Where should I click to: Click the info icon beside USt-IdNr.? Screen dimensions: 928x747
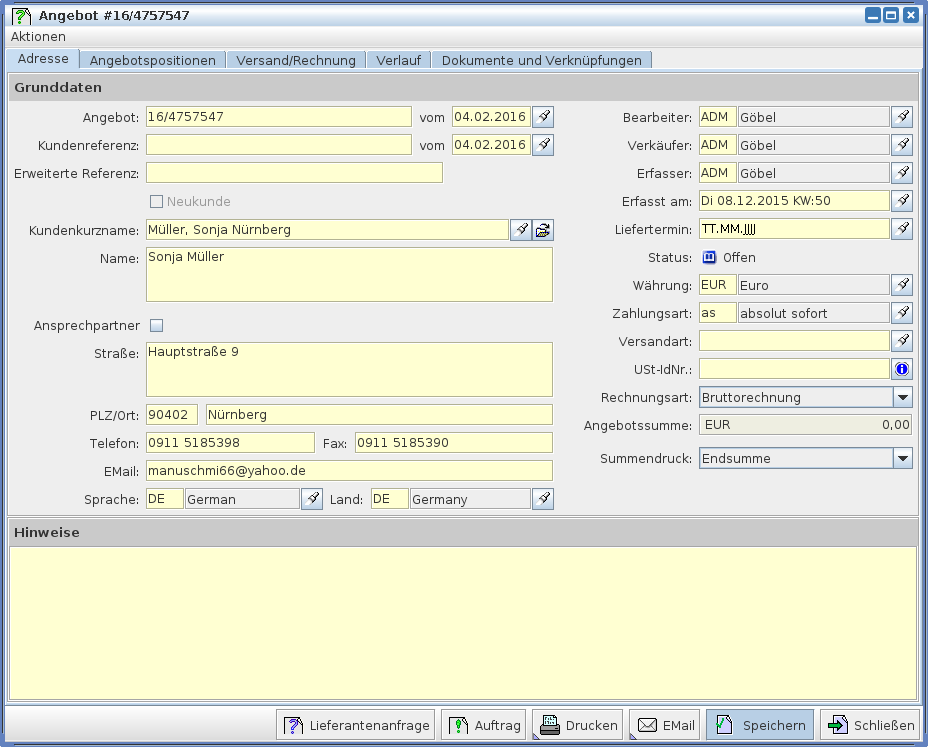point(902,369)
